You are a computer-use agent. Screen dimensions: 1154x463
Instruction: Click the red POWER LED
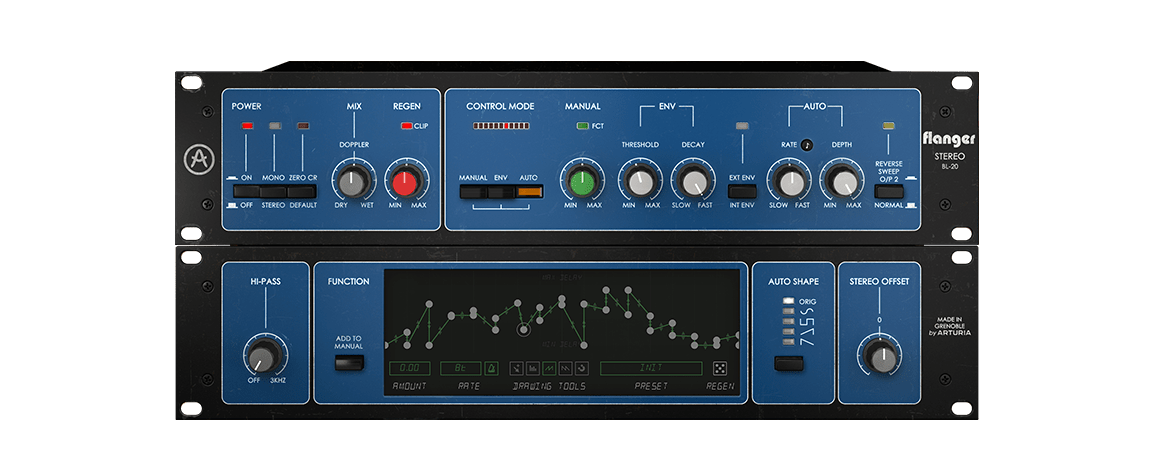coord(247,126)
